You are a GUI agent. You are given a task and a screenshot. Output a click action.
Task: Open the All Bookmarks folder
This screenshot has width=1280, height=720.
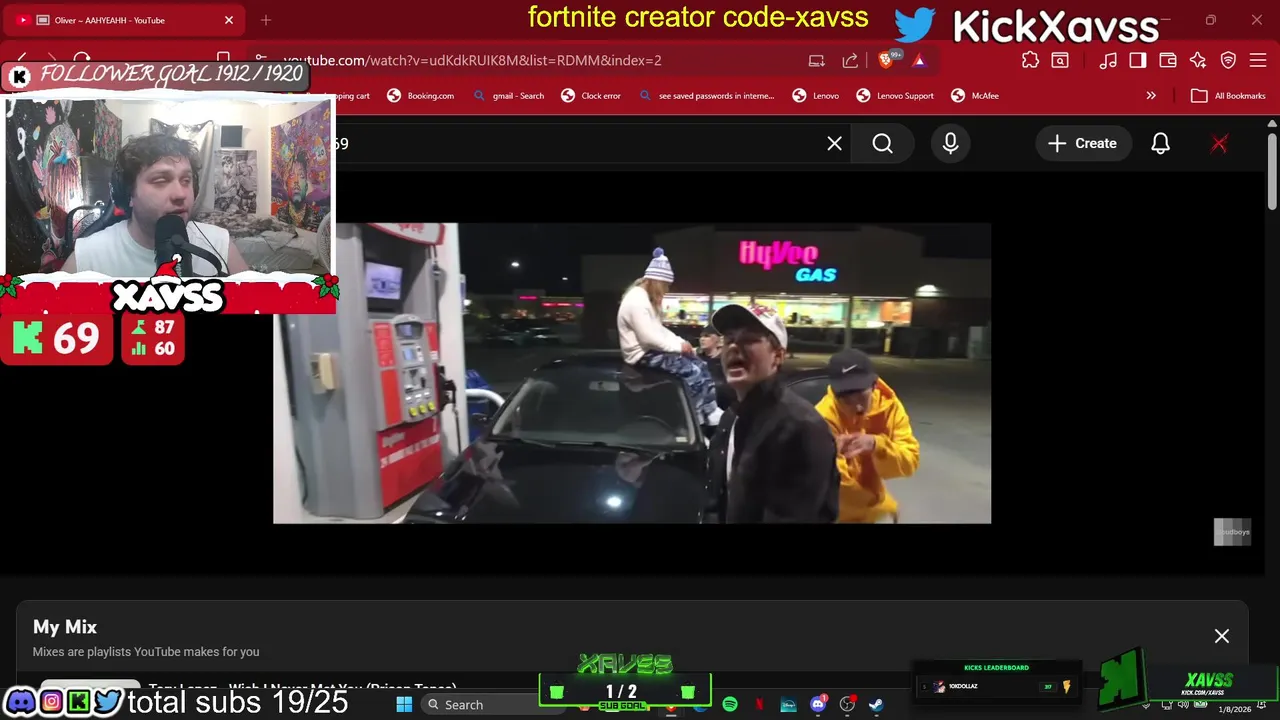1228,96
